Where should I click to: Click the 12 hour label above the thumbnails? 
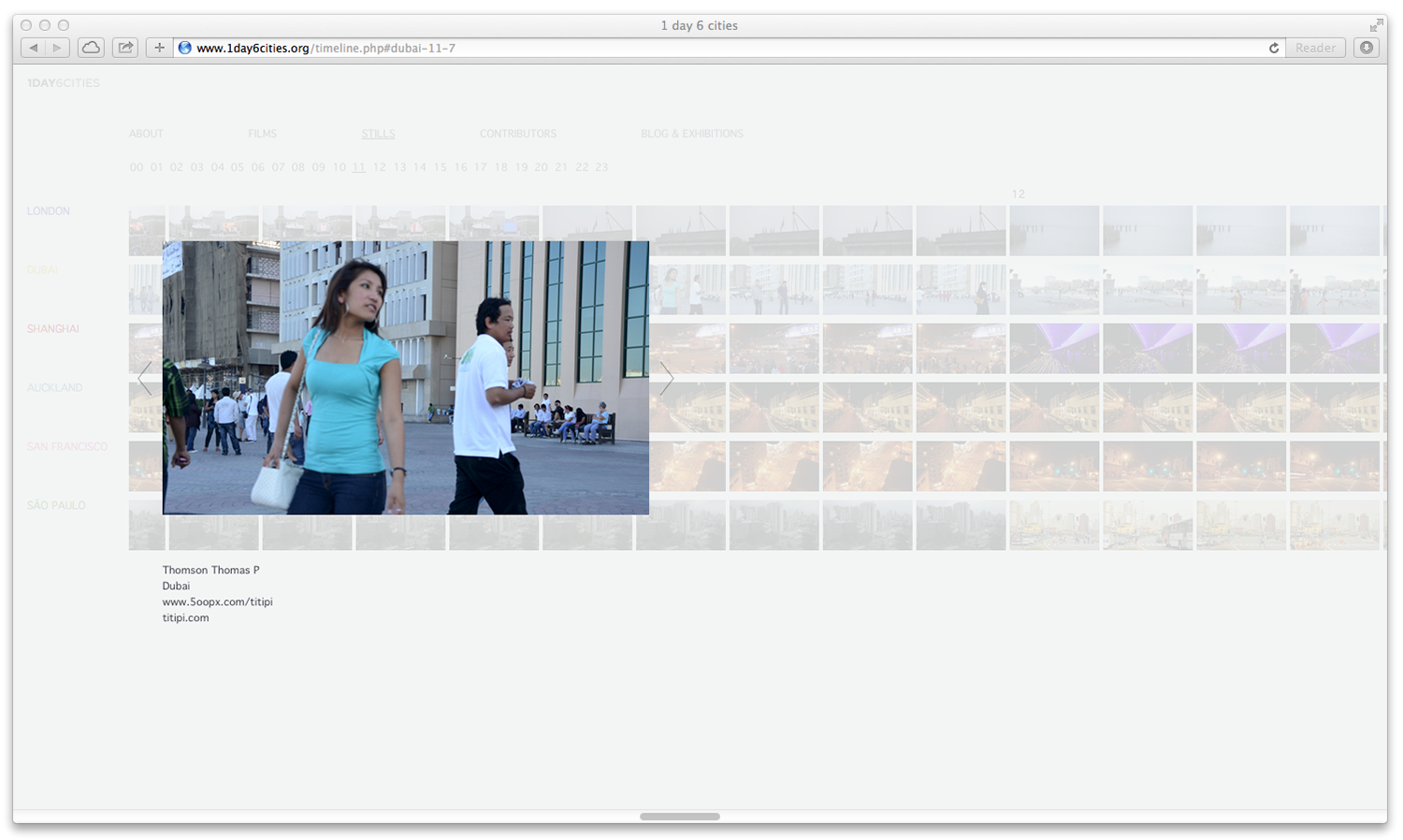(1018, 195)
